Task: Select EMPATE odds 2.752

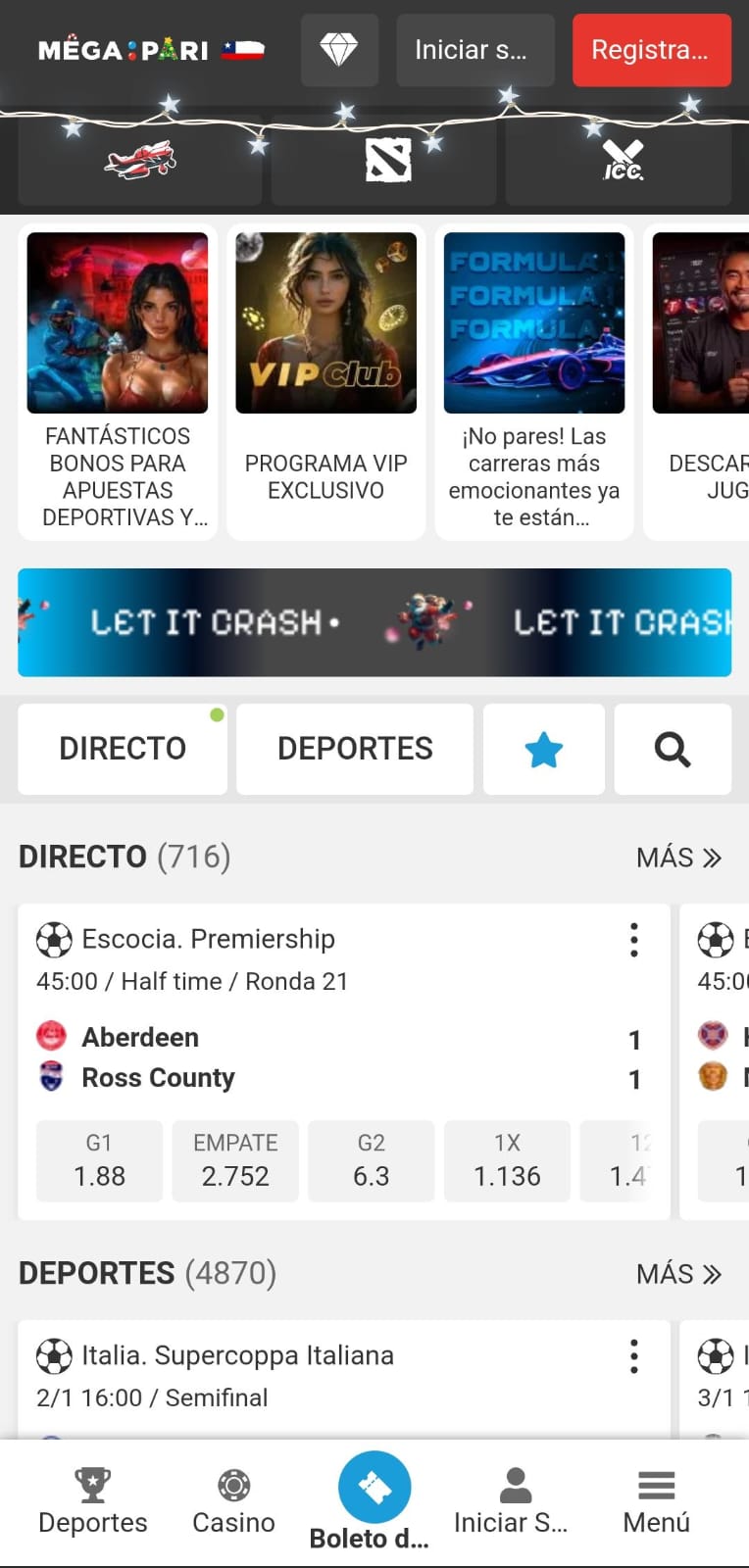Action: [235, 1161]
